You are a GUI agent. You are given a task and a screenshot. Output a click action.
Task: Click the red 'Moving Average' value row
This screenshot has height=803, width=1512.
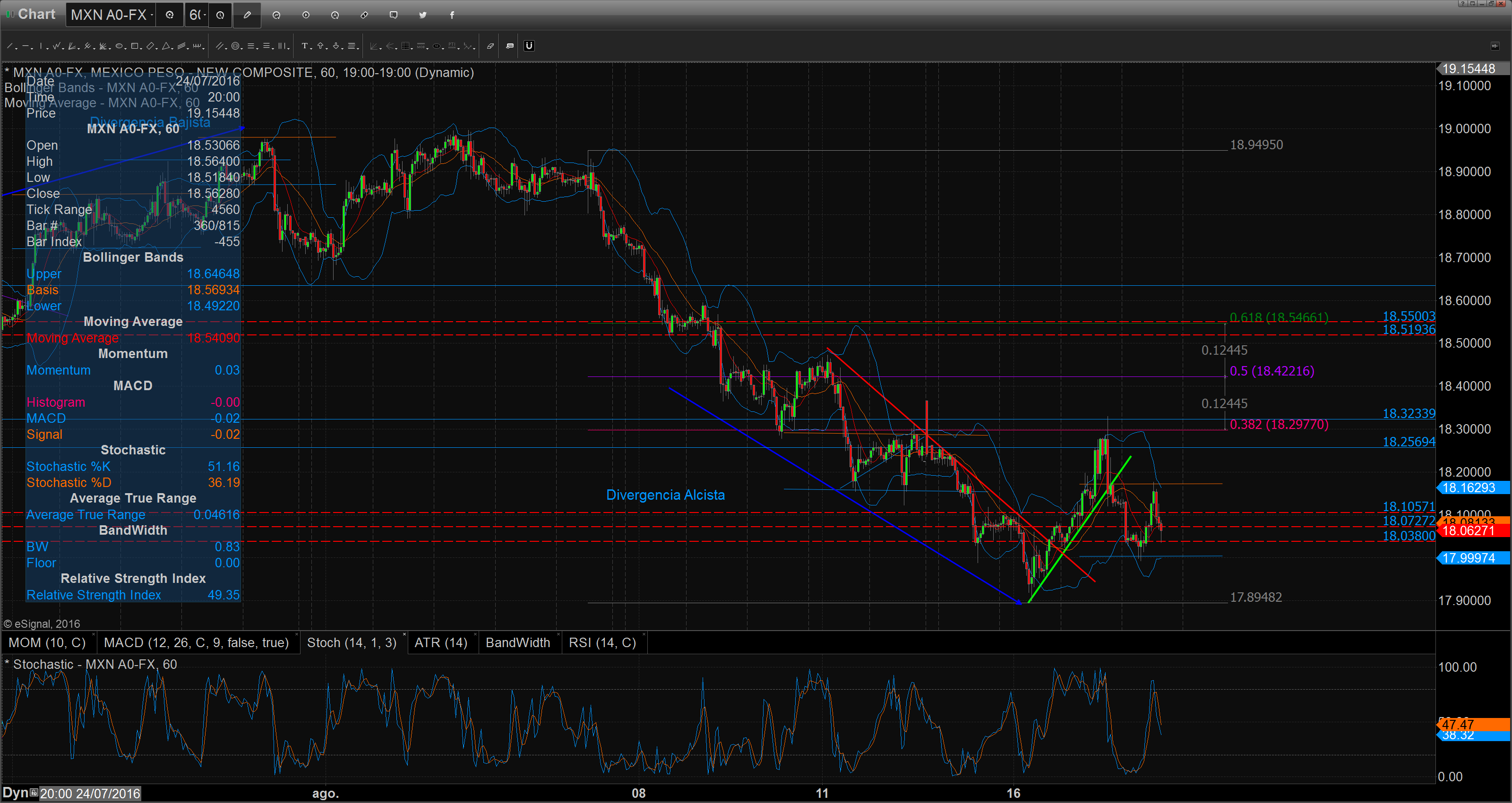pos(133,338)
